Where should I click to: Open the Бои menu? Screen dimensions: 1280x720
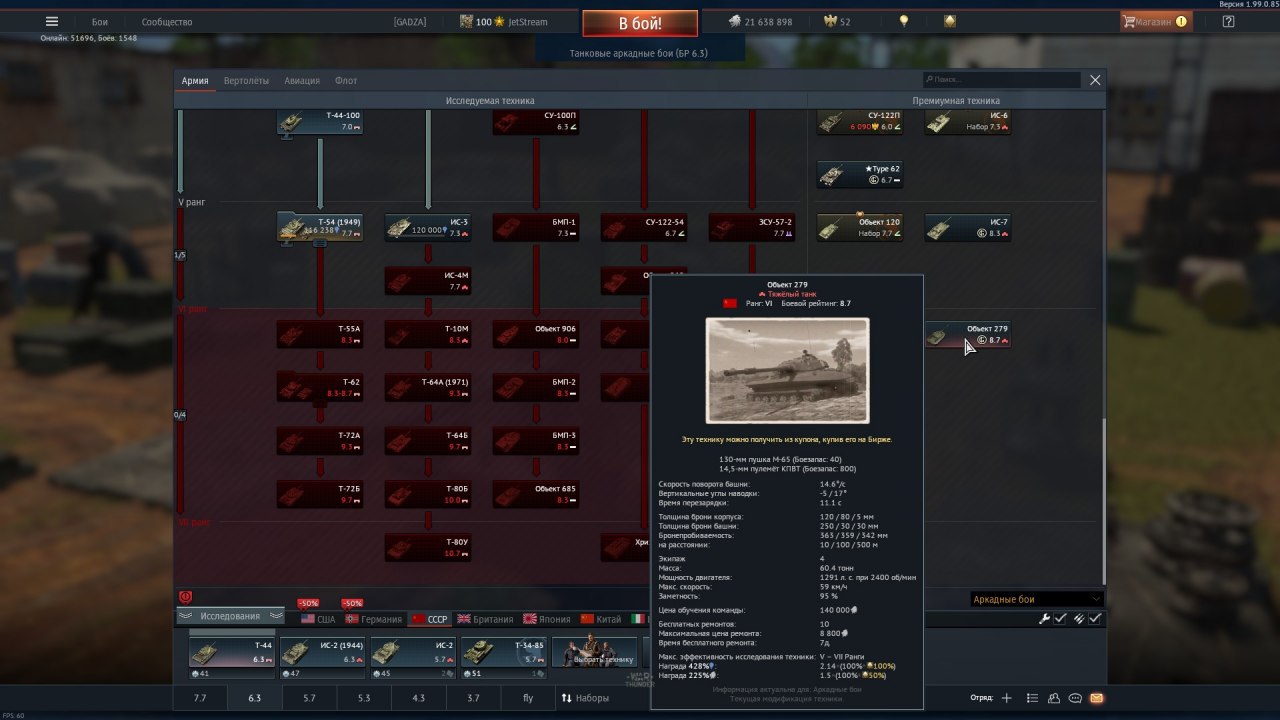coord(100,22)
